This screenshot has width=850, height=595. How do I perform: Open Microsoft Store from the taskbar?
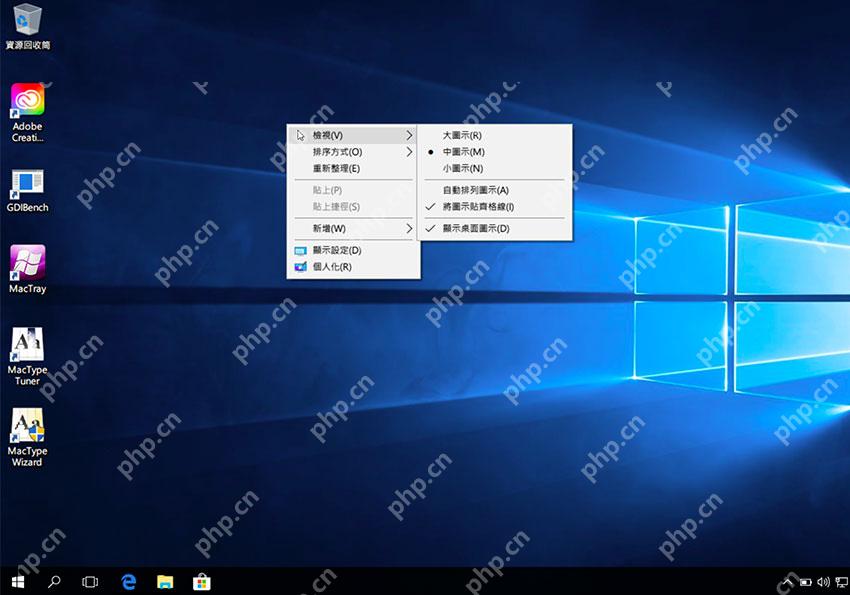(x=202, y=582)
